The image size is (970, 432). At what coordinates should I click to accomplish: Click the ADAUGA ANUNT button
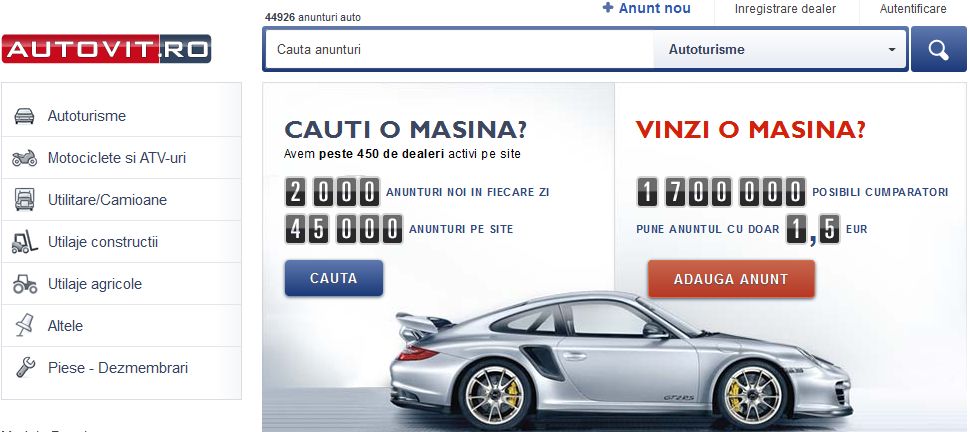tap(731, 279)
